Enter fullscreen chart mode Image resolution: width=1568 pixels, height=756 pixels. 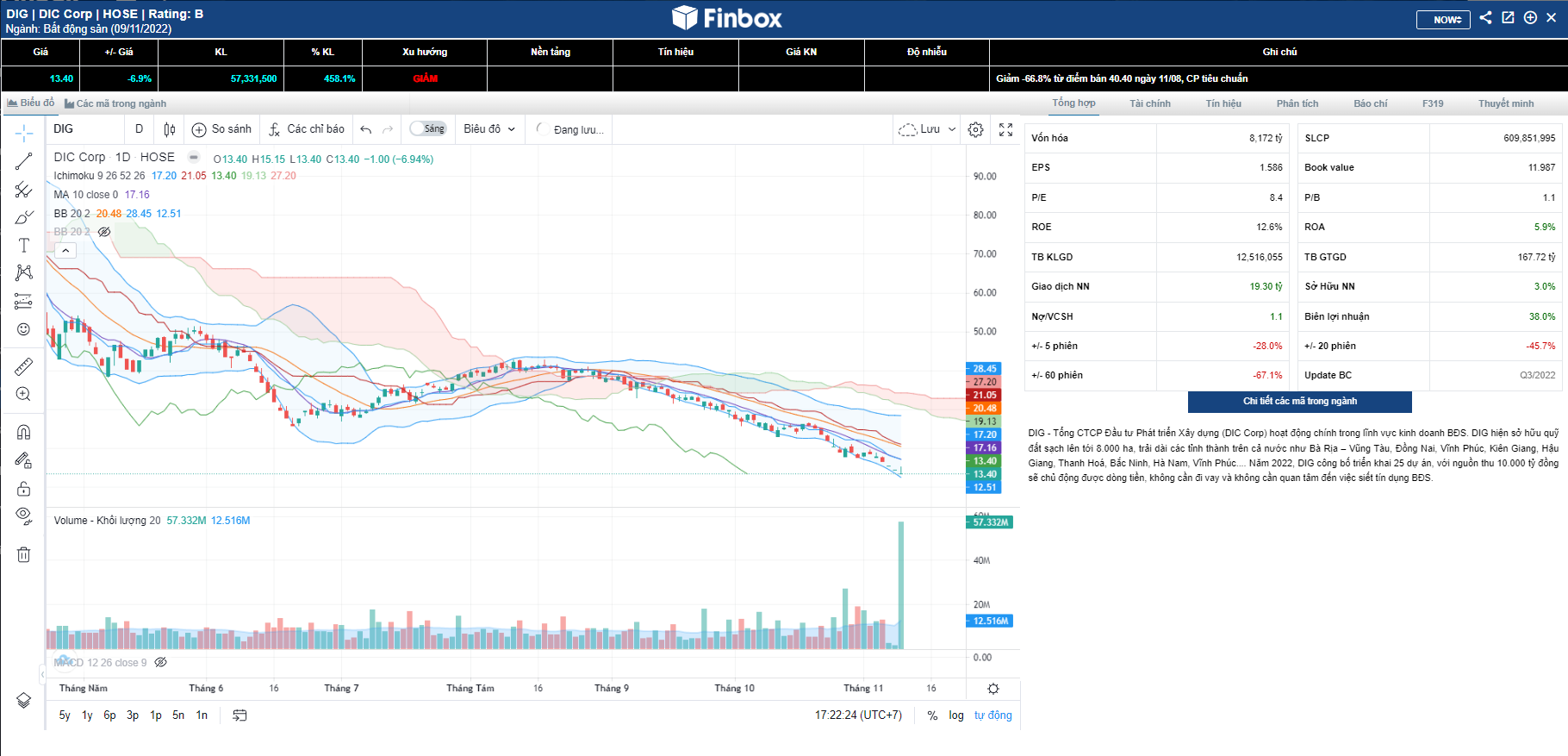pos(1005,129)
